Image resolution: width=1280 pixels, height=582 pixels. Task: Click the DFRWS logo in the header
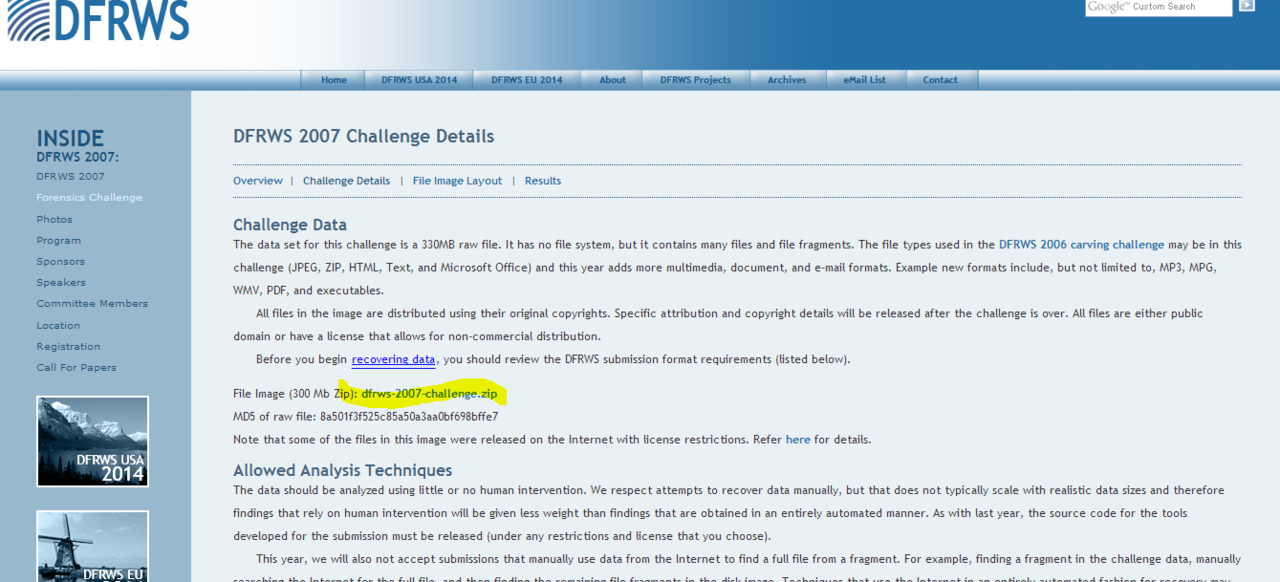pos(98,21)
